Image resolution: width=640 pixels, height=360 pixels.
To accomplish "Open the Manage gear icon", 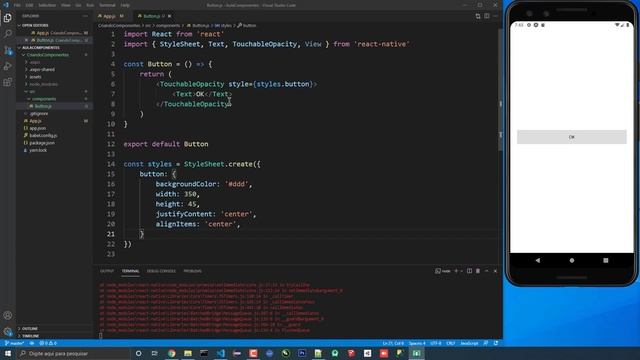I will pyautogui.click(x=8, y=331).
